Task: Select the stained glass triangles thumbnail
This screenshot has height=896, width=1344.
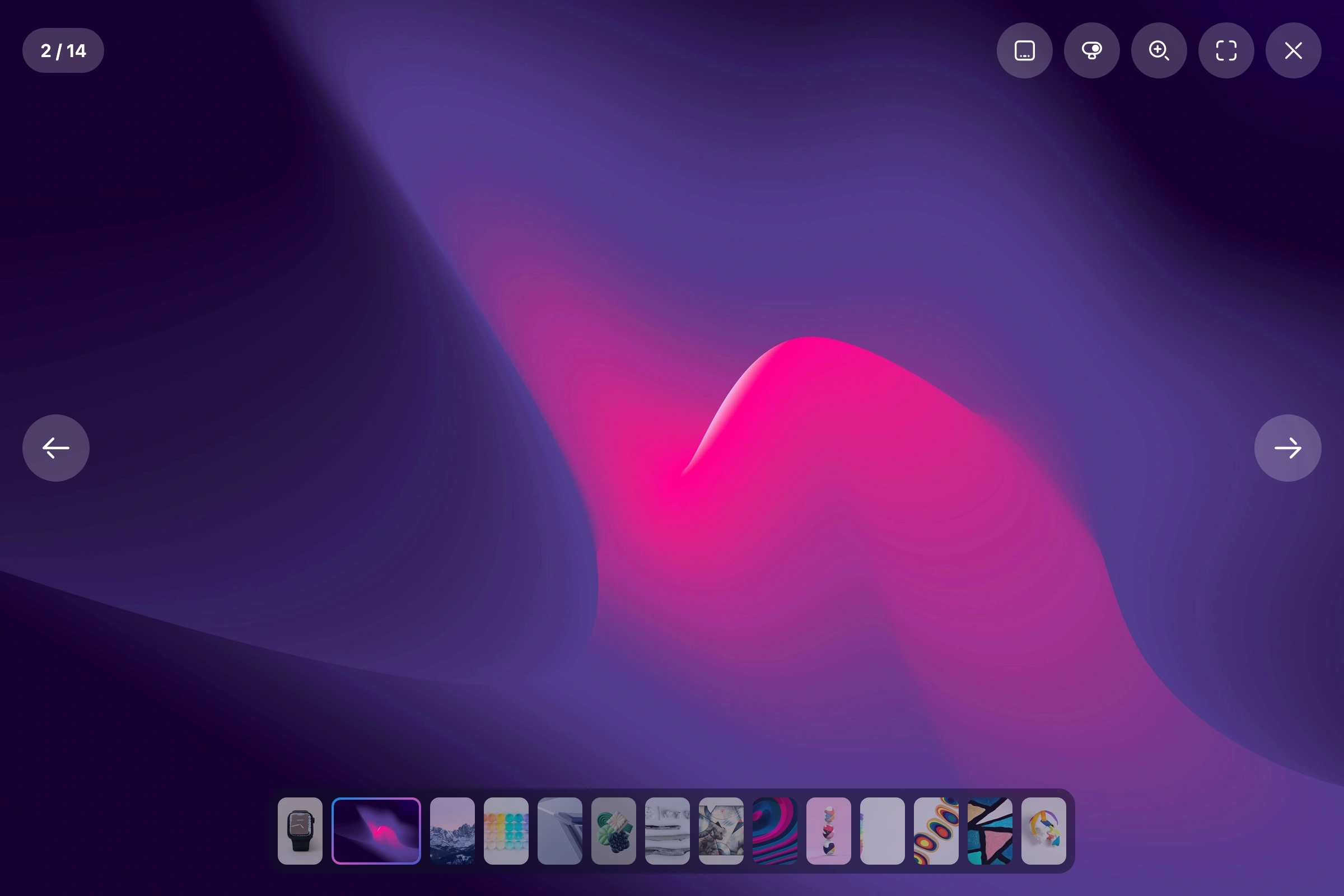Action: [x=990, y=830]
